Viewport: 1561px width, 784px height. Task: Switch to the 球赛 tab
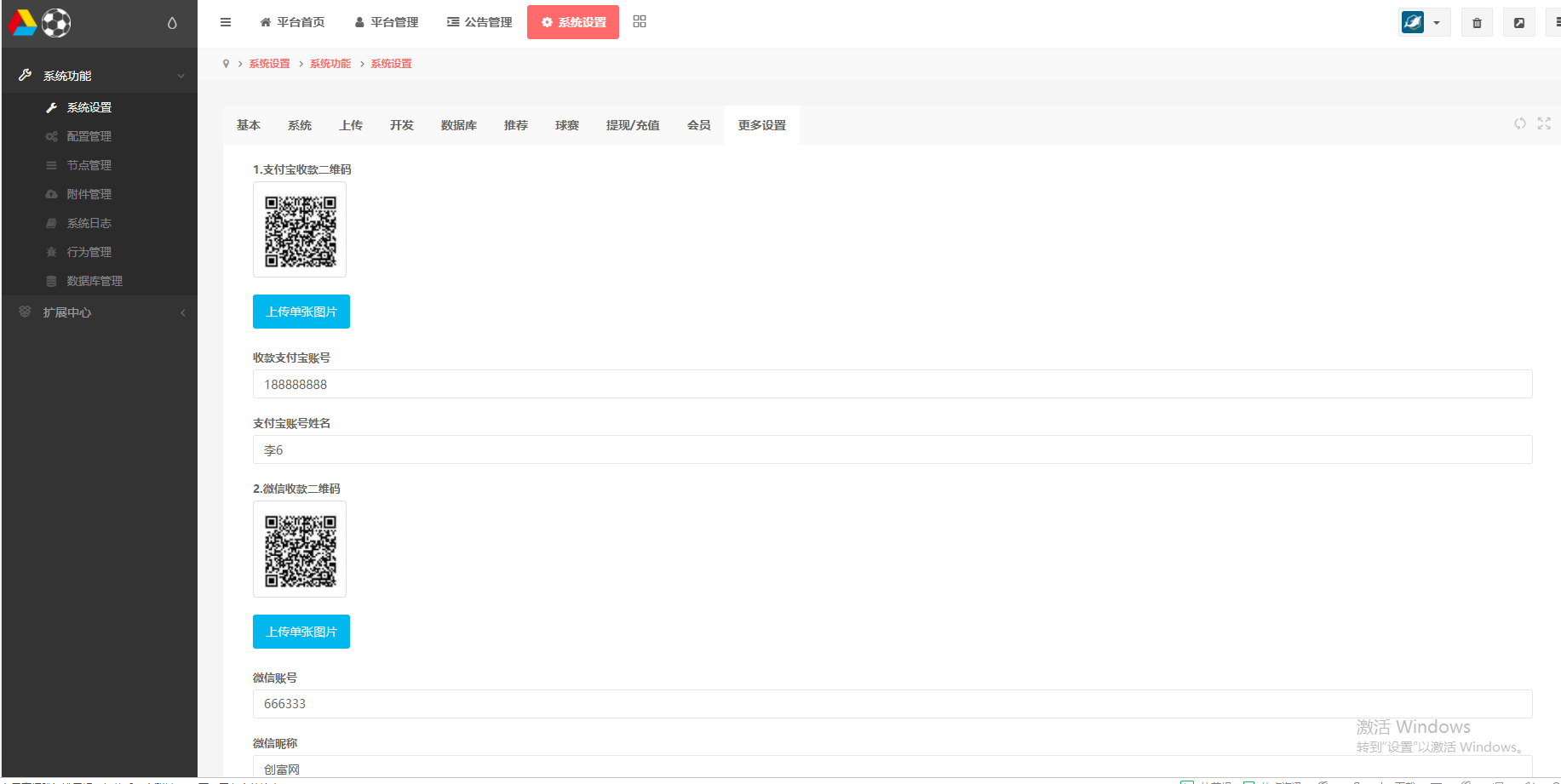566,124
